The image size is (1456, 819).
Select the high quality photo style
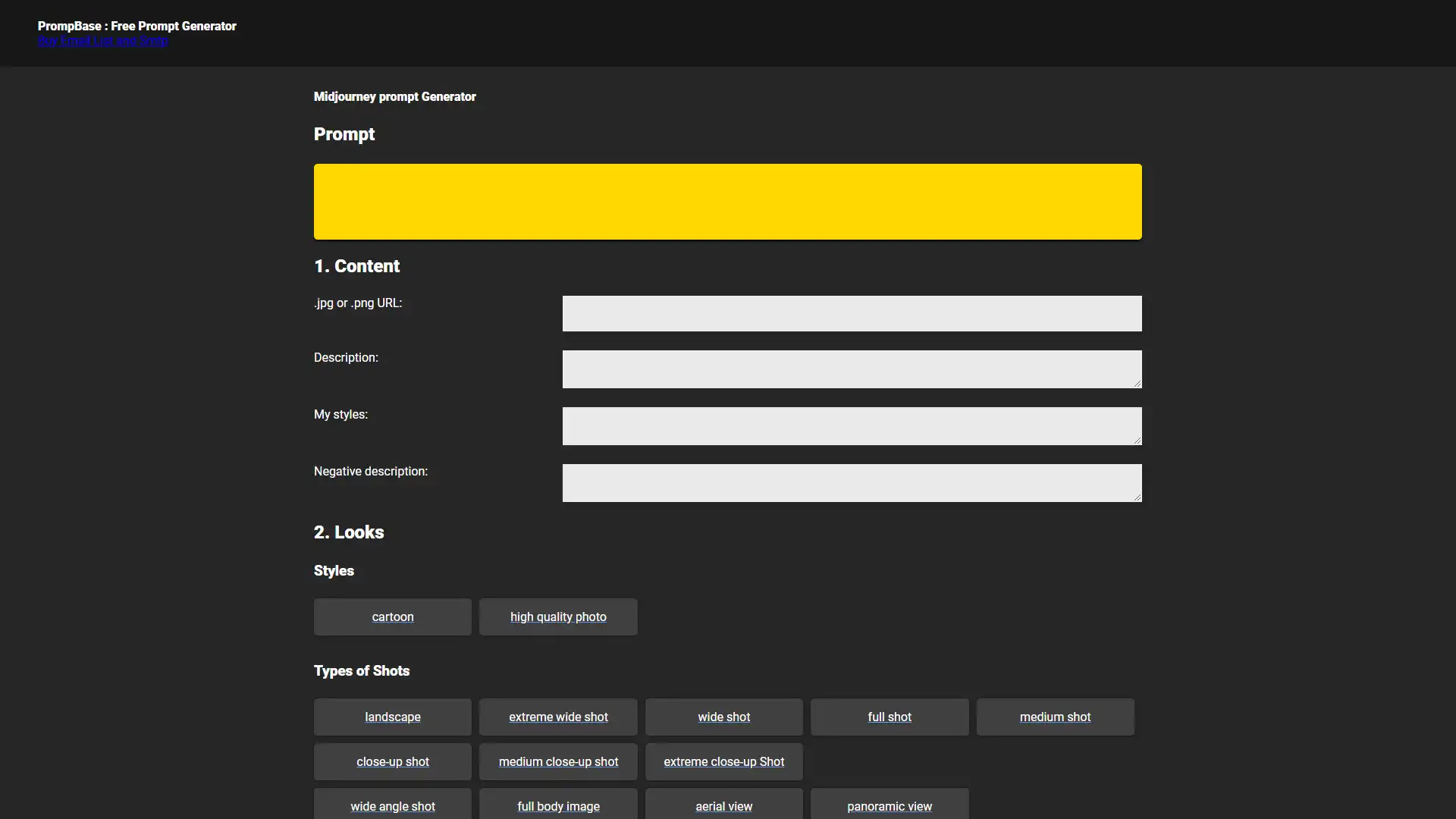coord(558,616)
